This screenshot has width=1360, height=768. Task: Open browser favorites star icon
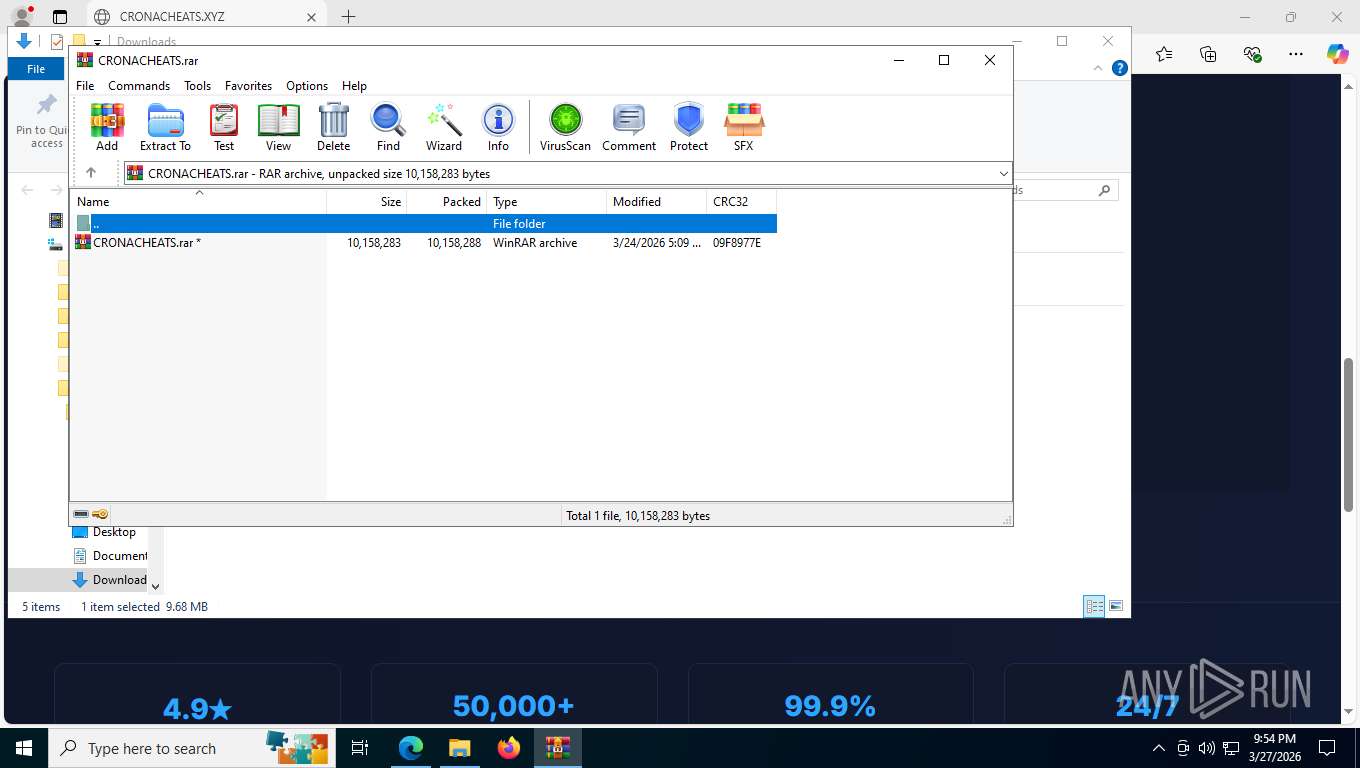tap(1164, 54)
